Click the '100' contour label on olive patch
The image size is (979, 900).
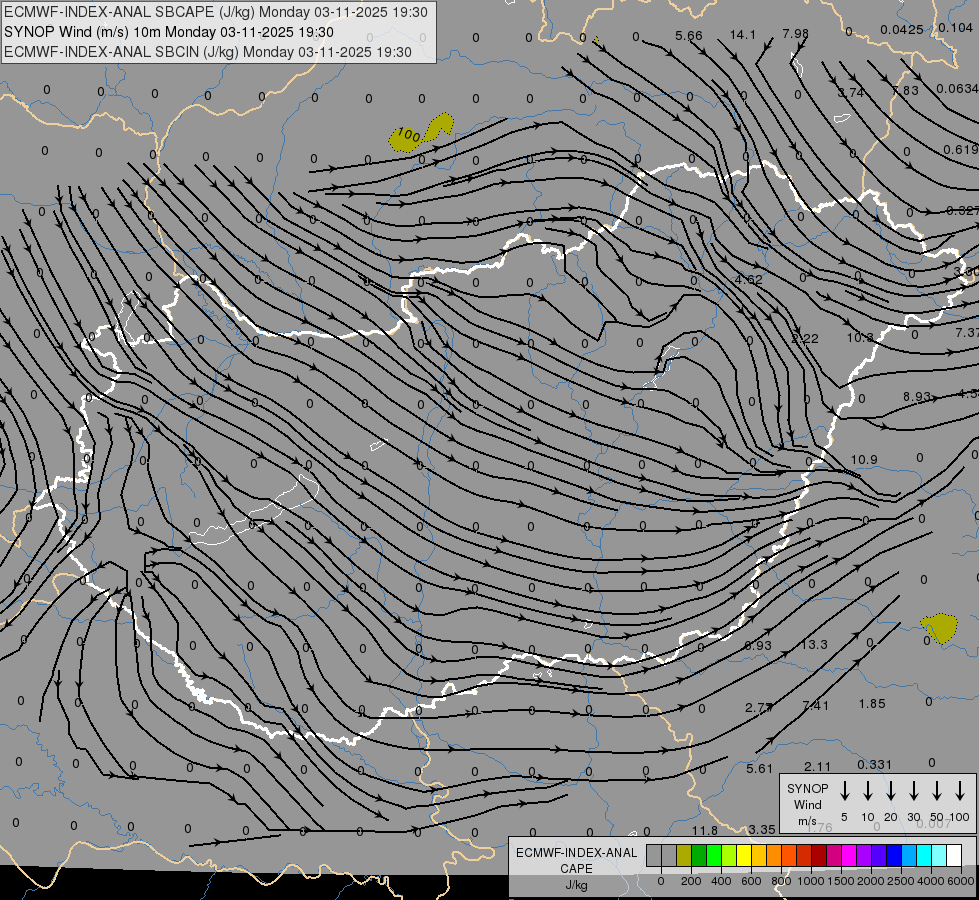[408, 134]
